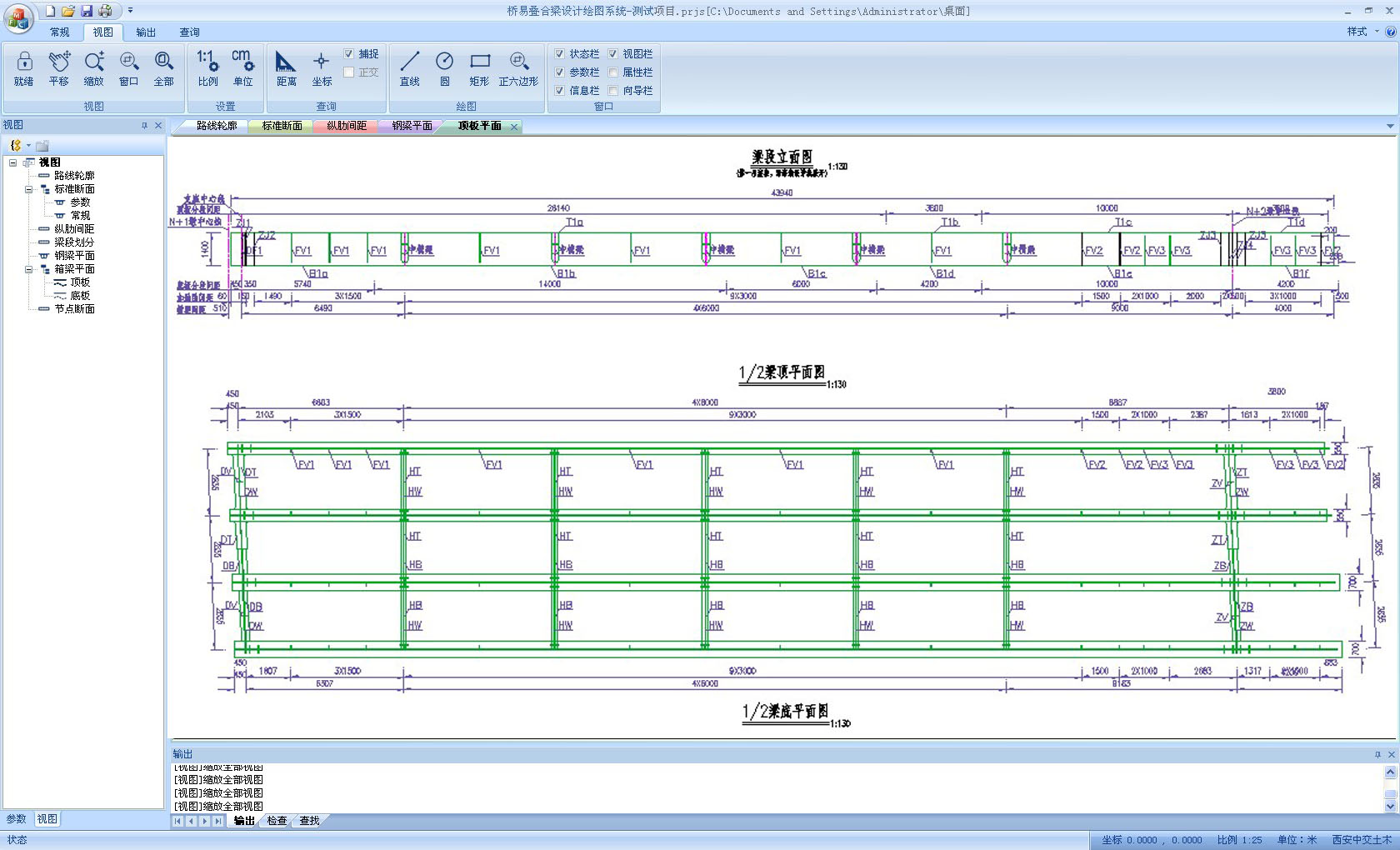Collapse the 标准断面 tree node
Image resolution: width=1400 pixels, height=850 pixels.
click(28, 189)
